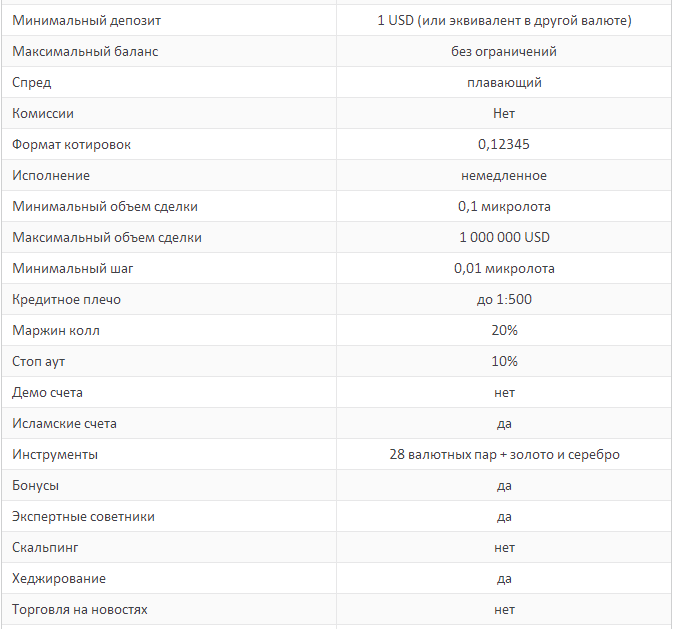Image resolution: width=673 pixels, height=629 pixels.
Task: Click the "Минимальный депозит" row label
Action: (86, 20)
